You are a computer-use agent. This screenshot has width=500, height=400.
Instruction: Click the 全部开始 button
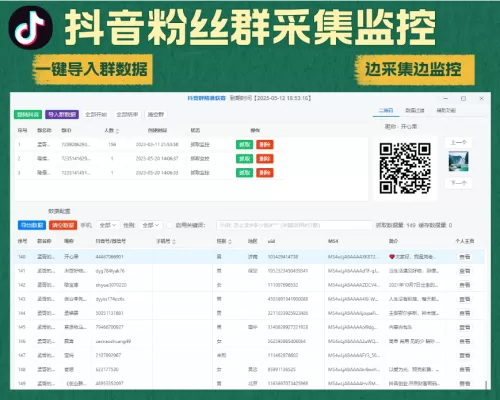pos(96,115)
